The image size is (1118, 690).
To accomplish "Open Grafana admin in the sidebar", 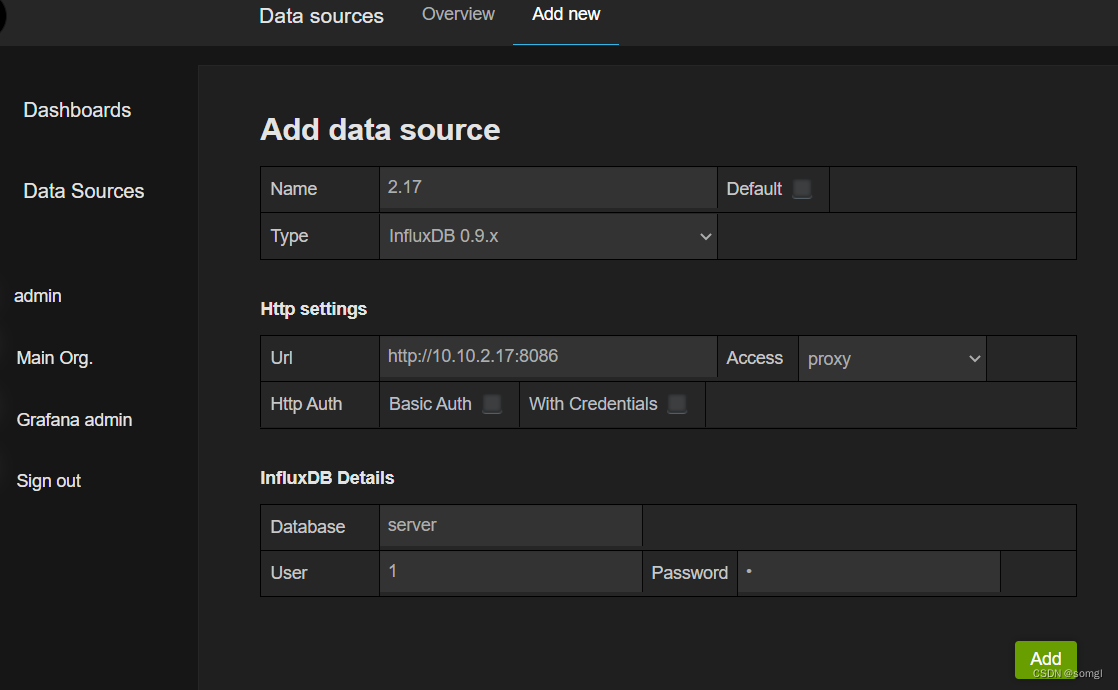I will pyautogui.click(x=74, y=420).
